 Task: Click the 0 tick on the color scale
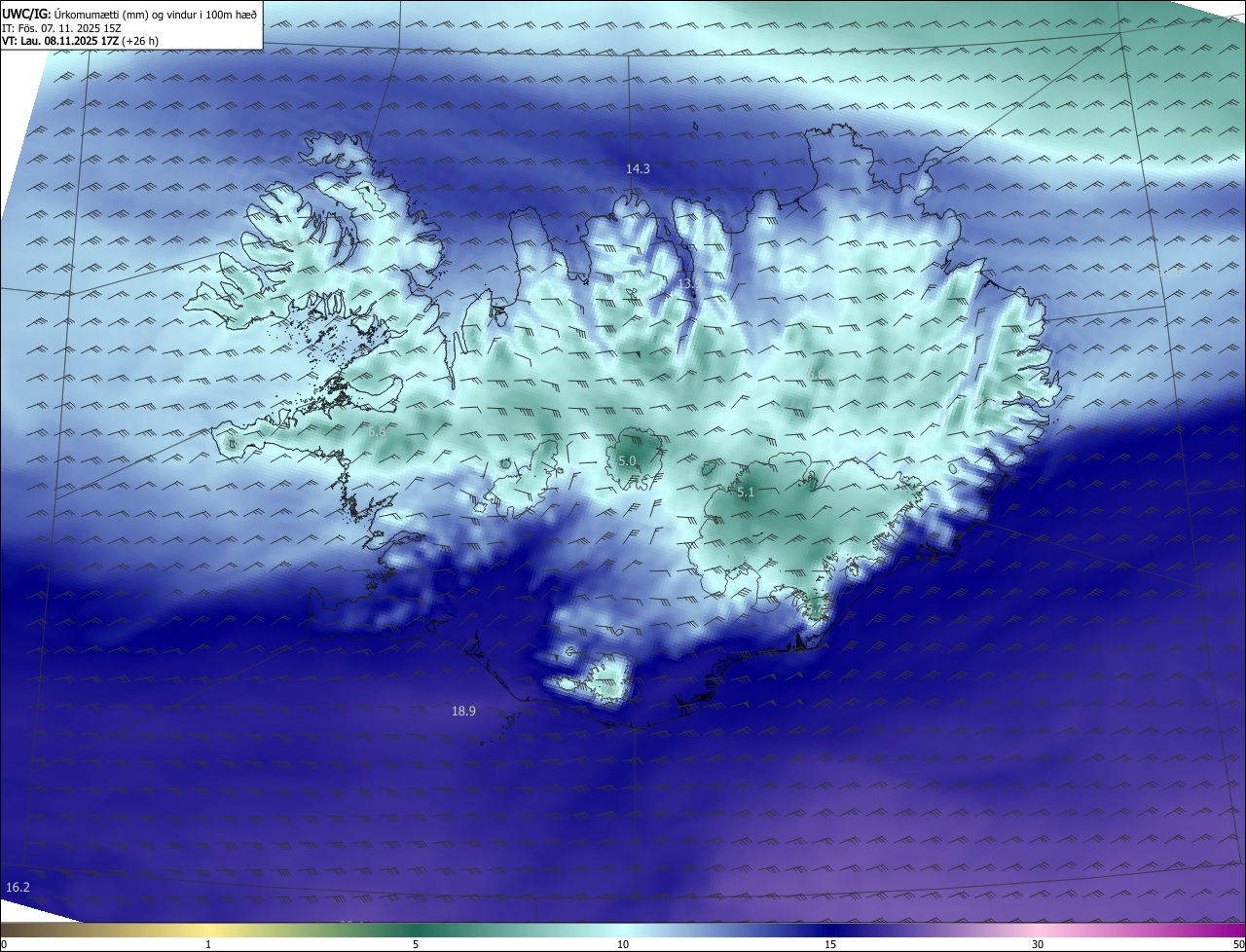tap(4, 944)
